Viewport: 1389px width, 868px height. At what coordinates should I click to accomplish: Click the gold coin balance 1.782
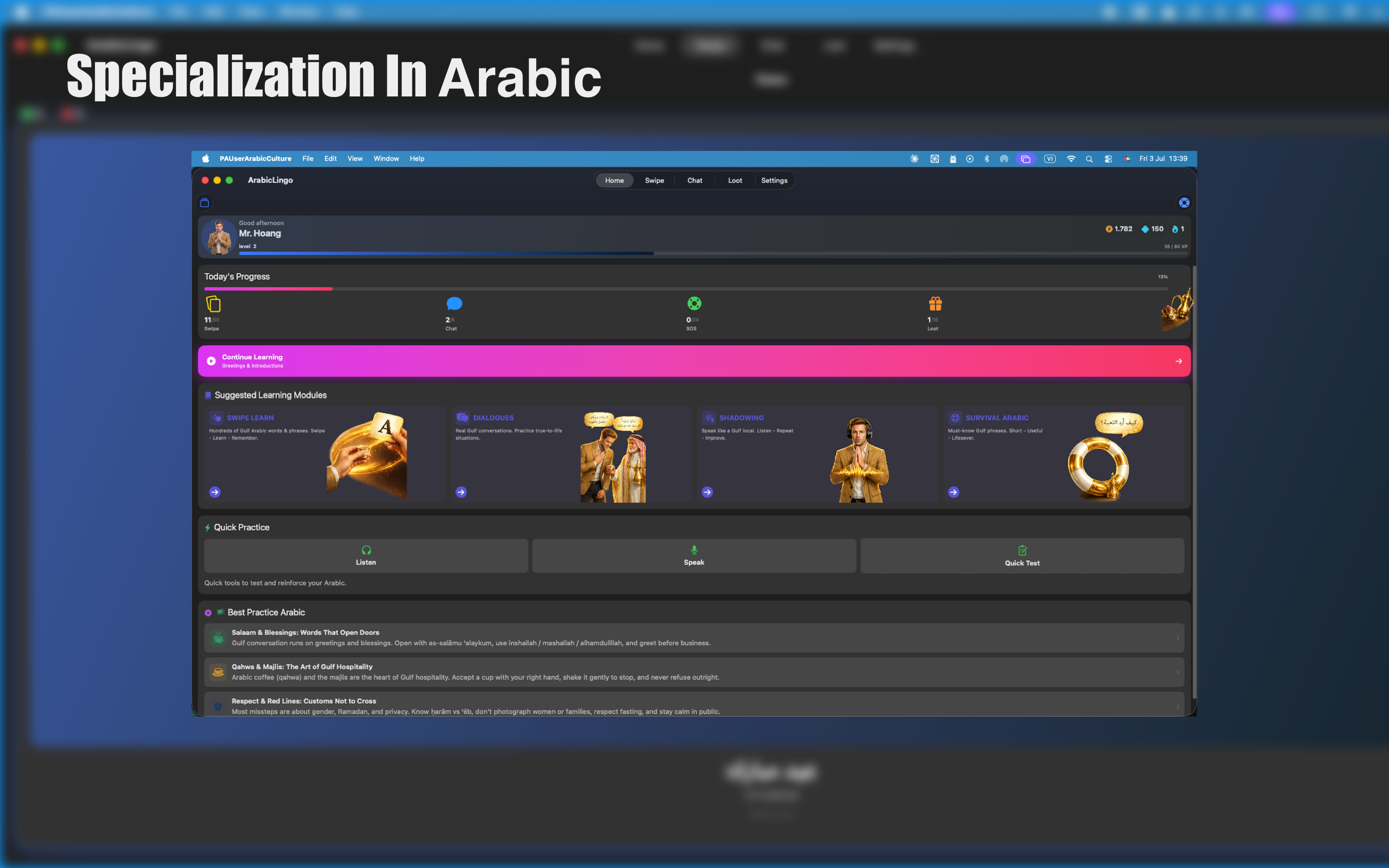coord(1118,229)
